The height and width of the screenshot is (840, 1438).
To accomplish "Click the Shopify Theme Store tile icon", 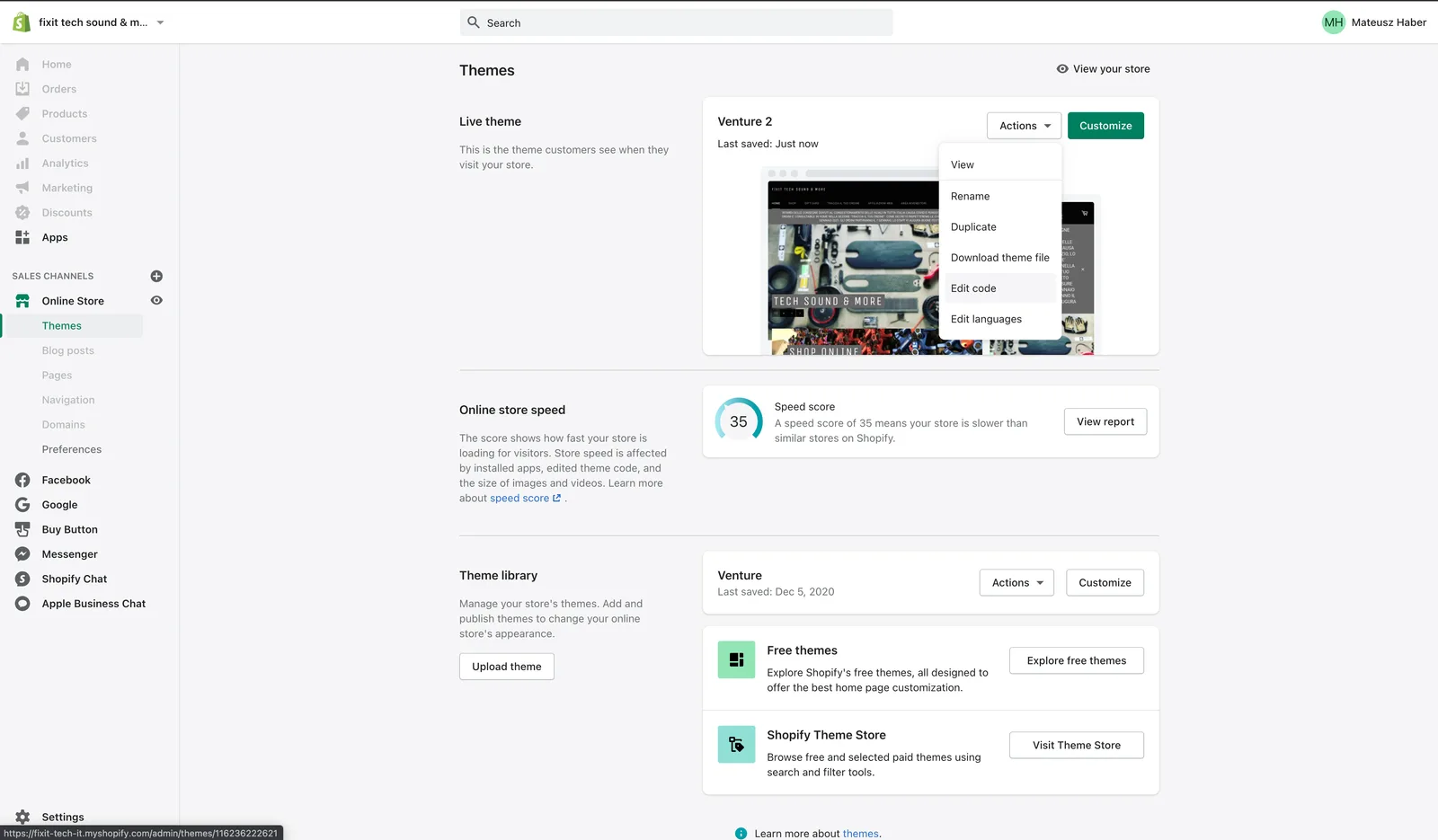I will (x=736, y=744).
